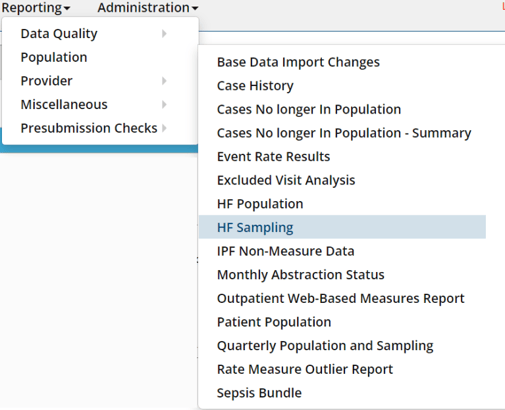The height and width of the screenshot is (410, 505).
Task: Open the HF Population report
Action: [x=342, y=204]
